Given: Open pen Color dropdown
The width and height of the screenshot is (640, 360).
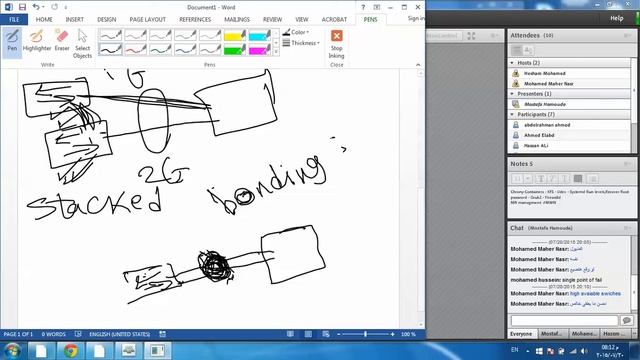Looking at the screenshot, I should (x=296, y=32).
